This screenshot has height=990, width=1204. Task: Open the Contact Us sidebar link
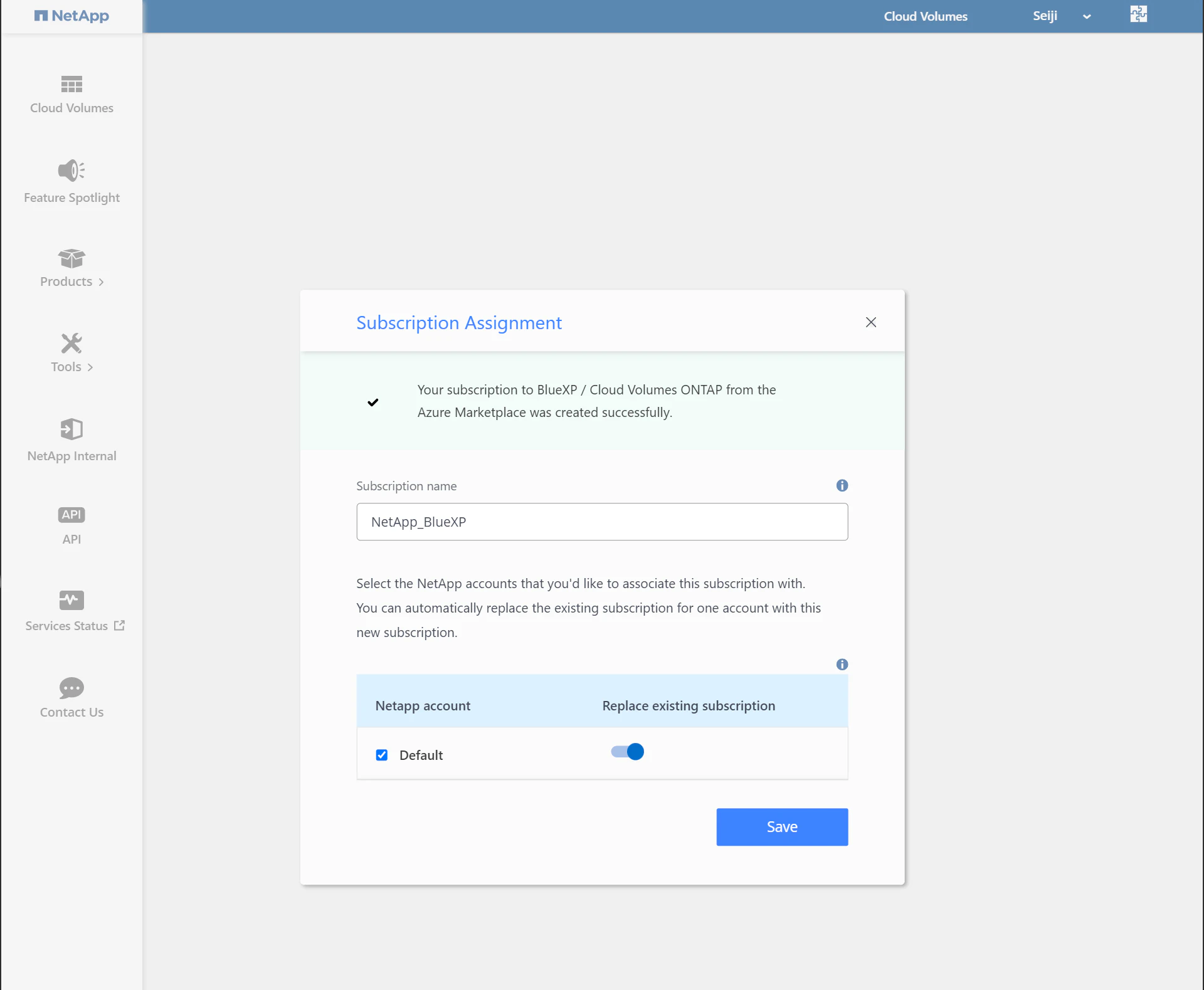click(x=71, y=712)
